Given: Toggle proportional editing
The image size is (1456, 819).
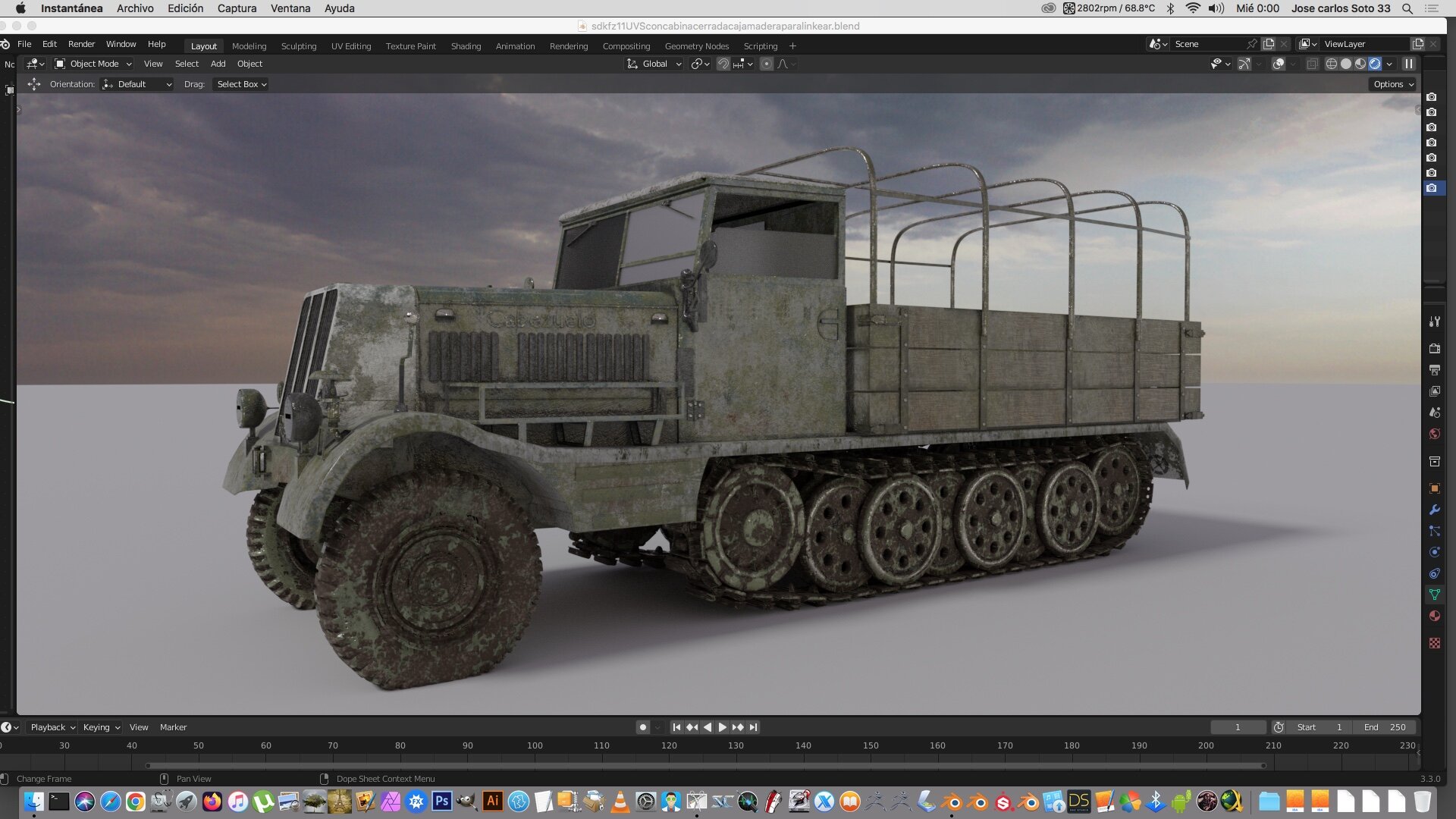Looking at the screenshot, I should [767, 64].
